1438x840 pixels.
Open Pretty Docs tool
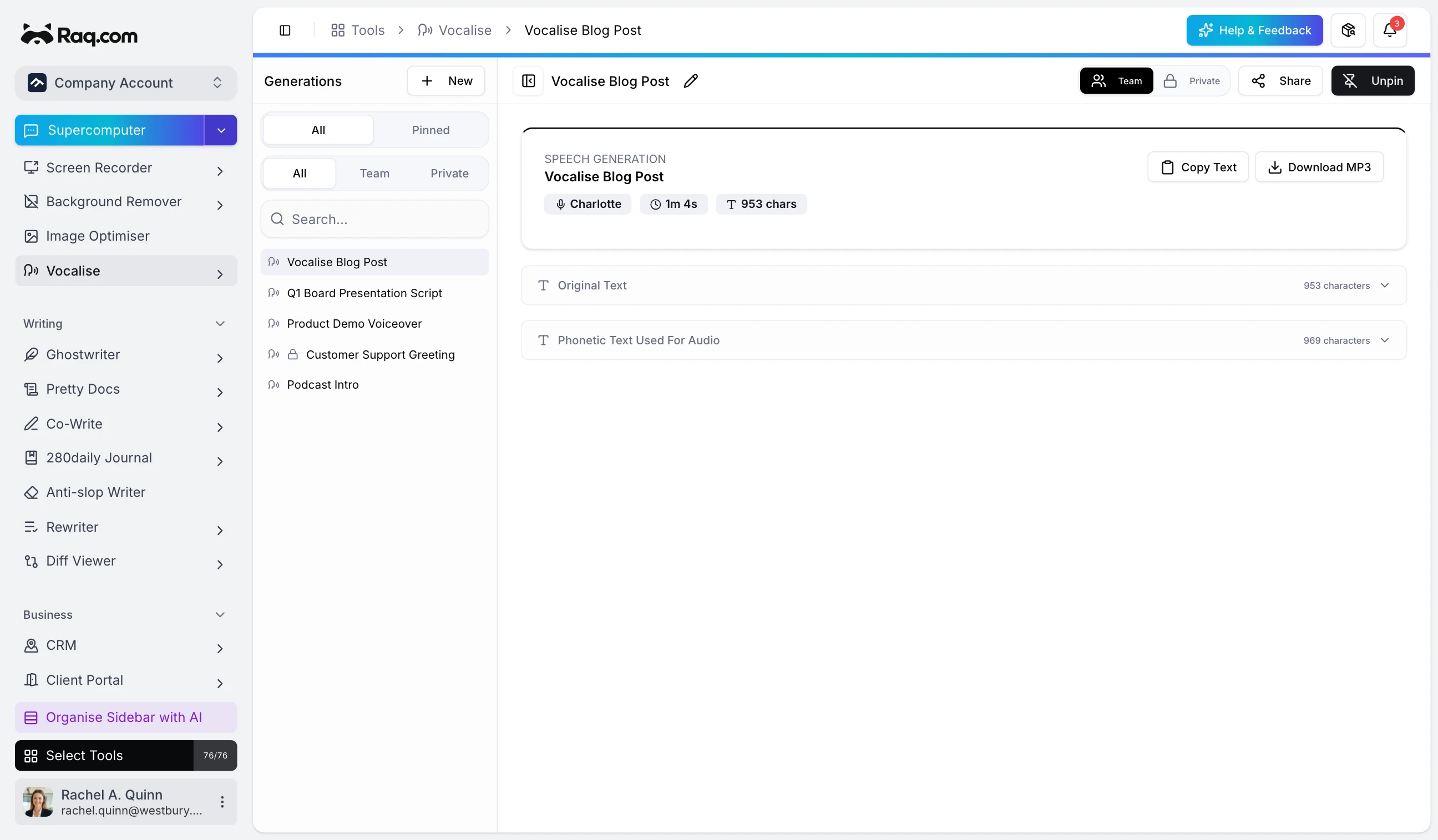pyautogui.click(x=125, y=389)
